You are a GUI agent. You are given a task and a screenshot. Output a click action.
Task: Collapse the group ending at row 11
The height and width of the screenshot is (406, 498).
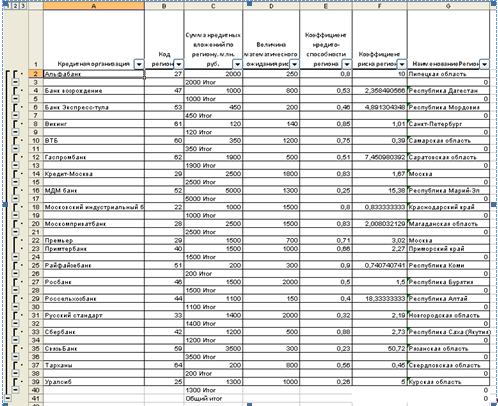tap(15, 149)
